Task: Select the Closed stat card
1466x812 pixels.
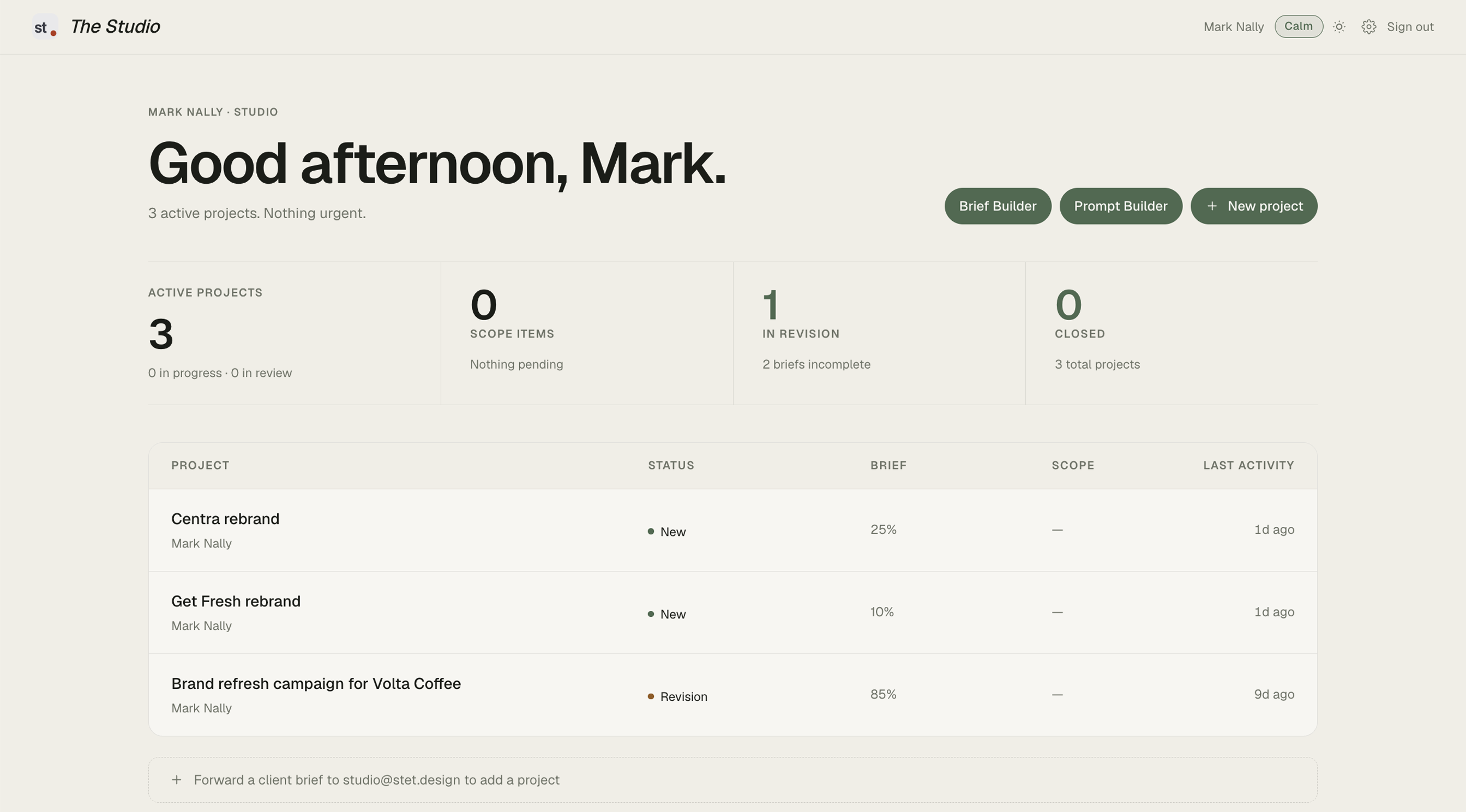Action: point(1172,333)
